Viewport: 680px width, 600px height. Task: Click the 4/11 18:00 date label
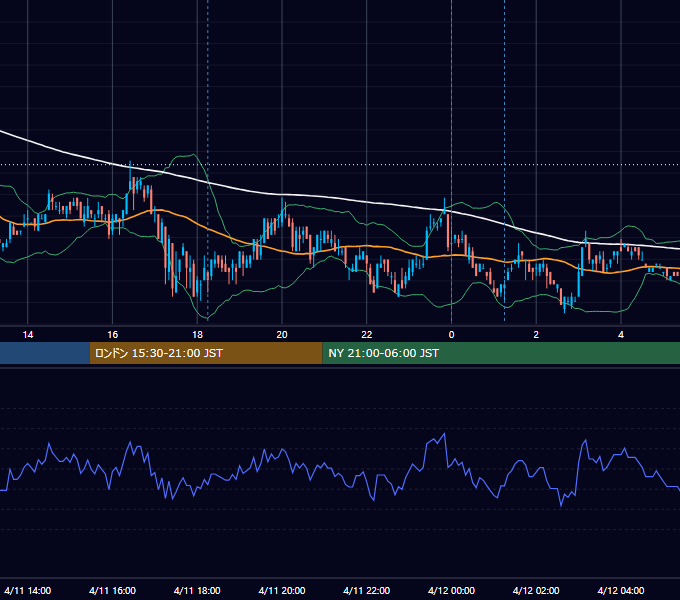point(197,590)
